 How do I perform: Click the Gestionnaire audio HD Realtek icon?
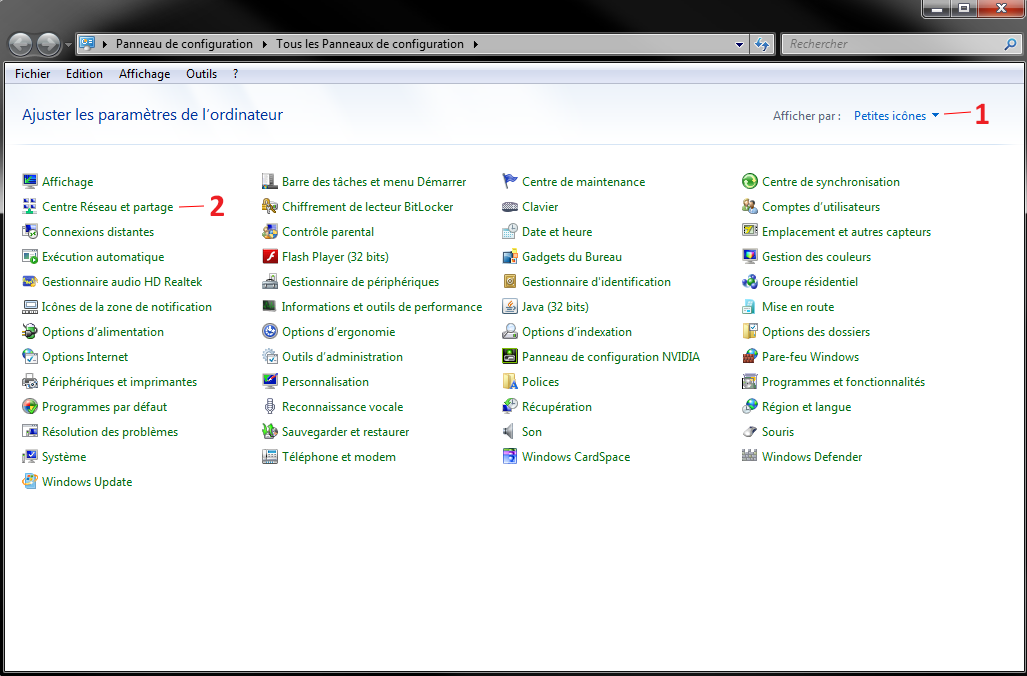29,282
